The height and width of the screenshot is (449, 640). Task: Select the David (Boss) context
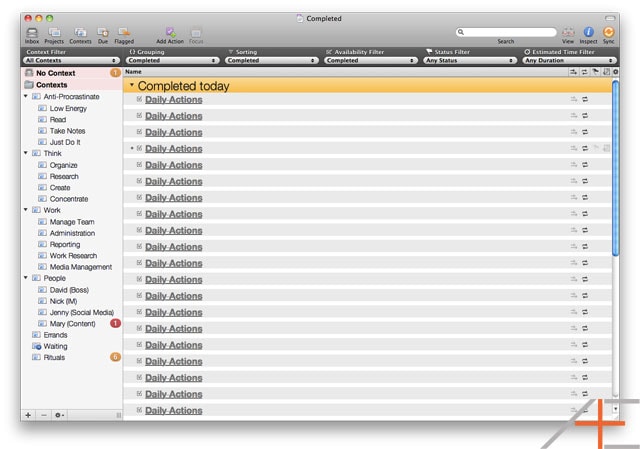(69, 290)
